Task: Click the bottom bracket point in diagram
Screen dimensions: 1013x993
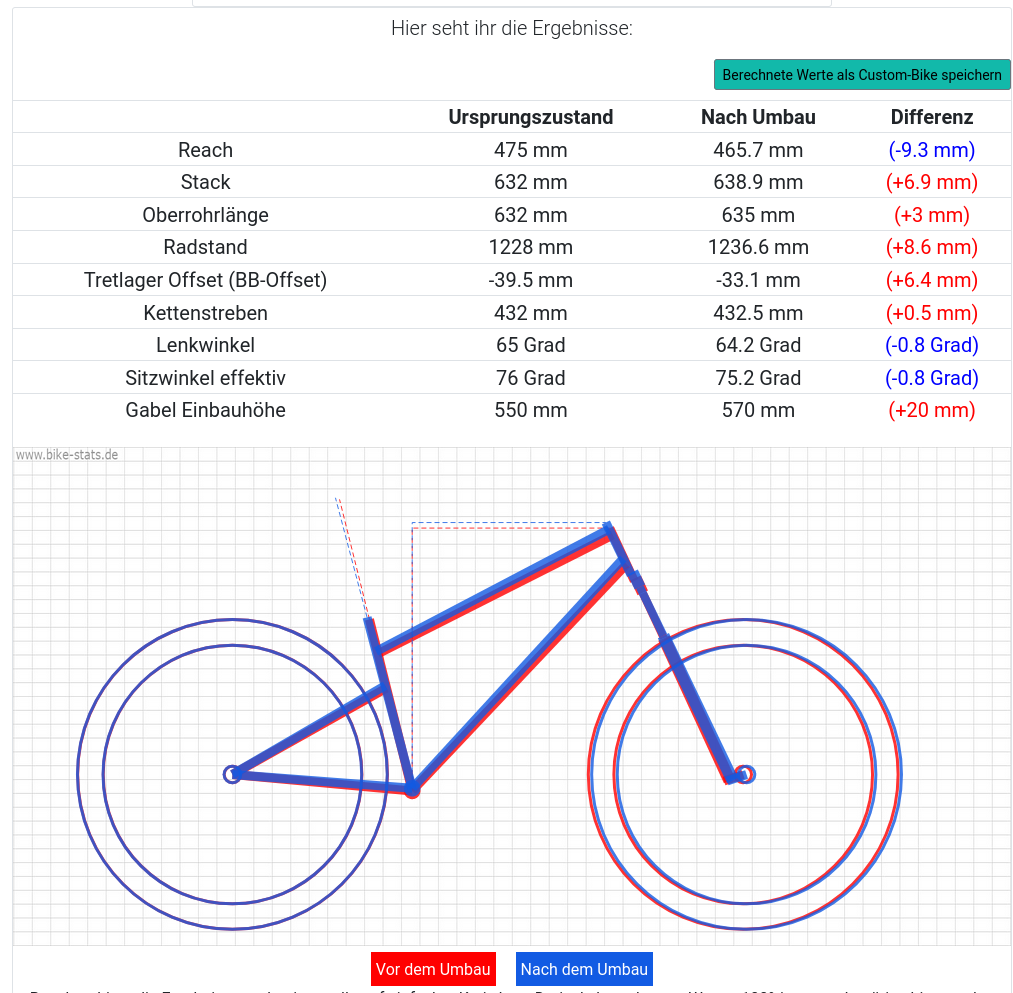Action: 411,790
